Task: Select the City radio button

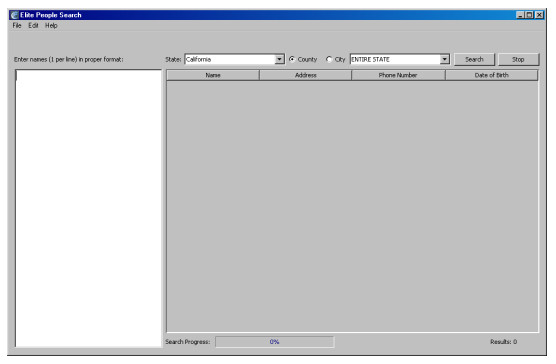Action: point(329,59)
